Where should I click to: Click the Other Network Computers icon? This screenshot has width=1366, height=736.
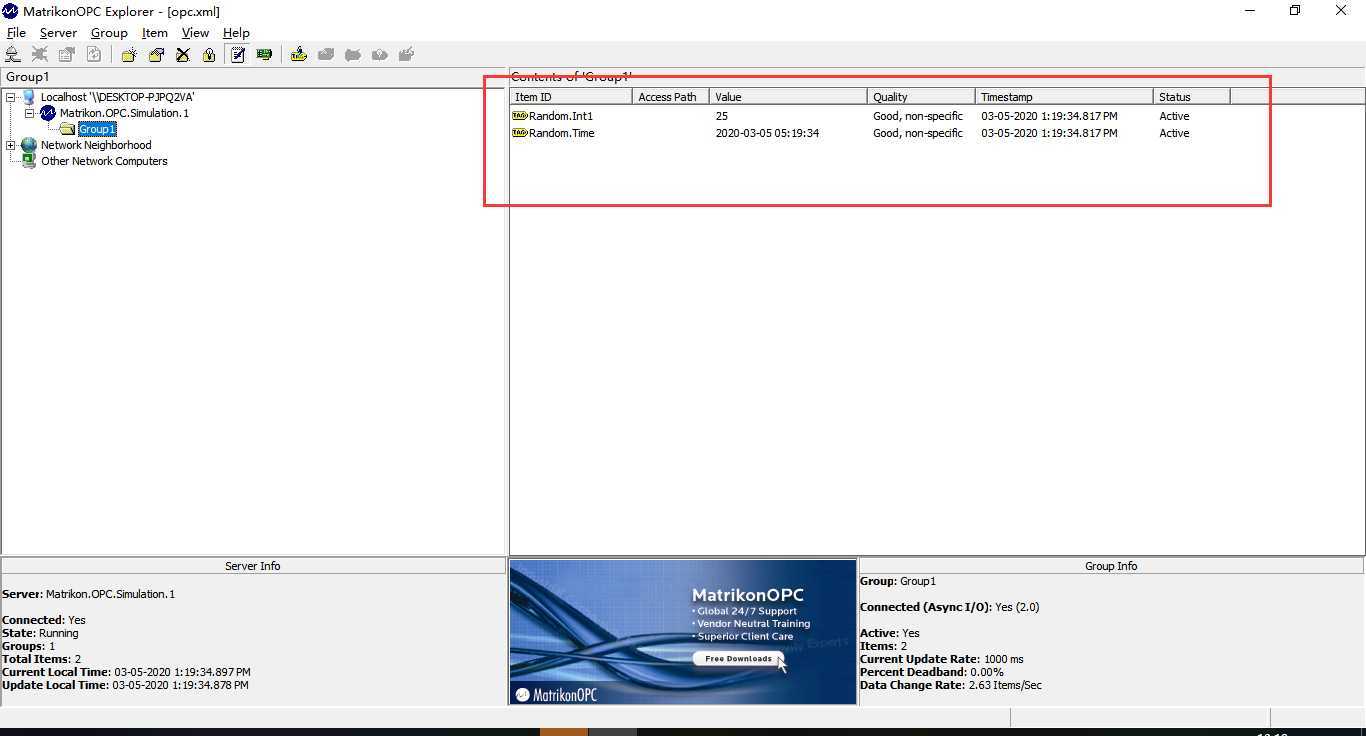(28, 161)
